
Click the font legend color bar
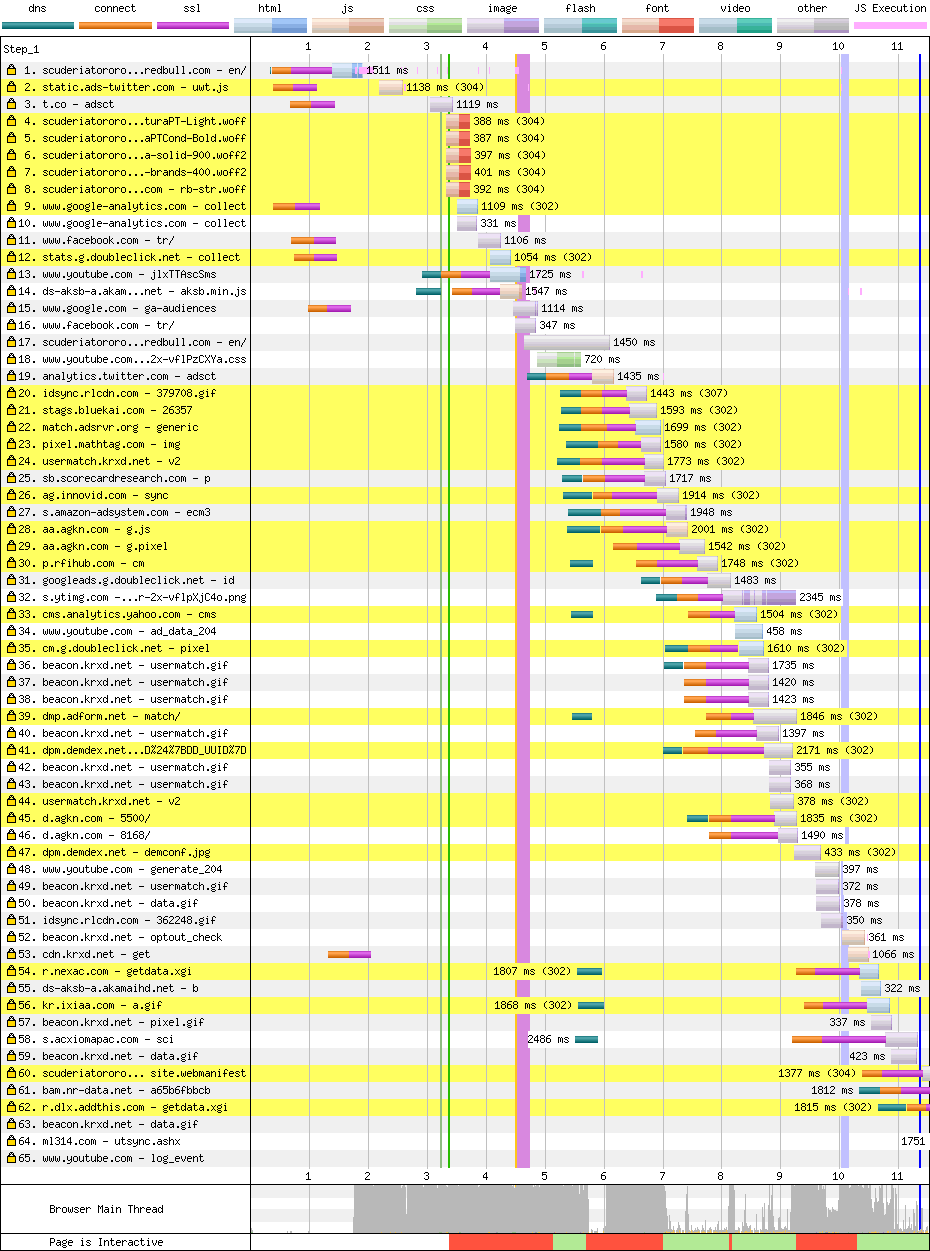[657, 25]
